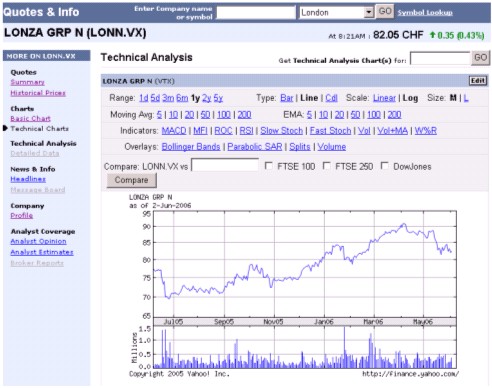Switch chart size to L
The image size is (492, 388).
[466, 98]
